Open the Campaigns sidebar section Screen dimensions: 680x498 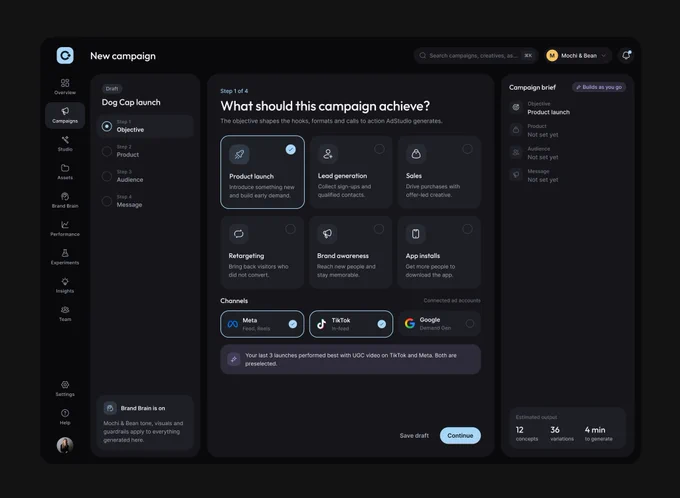(65, 115)
